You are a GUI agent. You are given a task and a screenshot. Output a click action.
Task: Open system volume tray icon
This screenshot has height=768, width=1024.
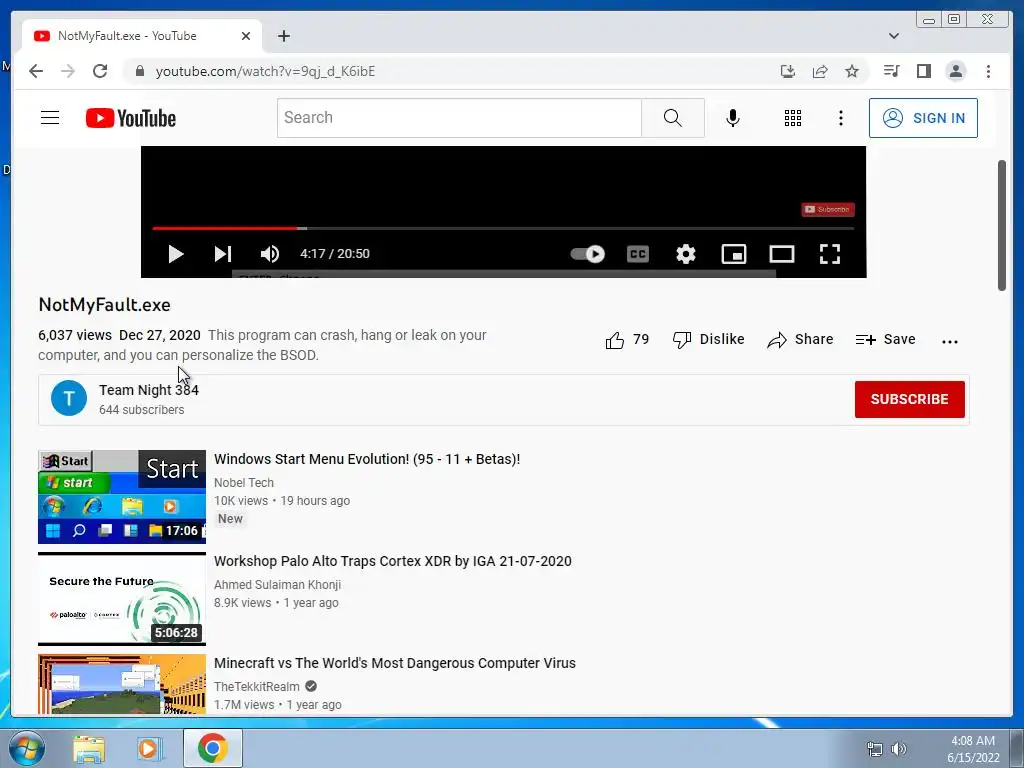point(899,749)
